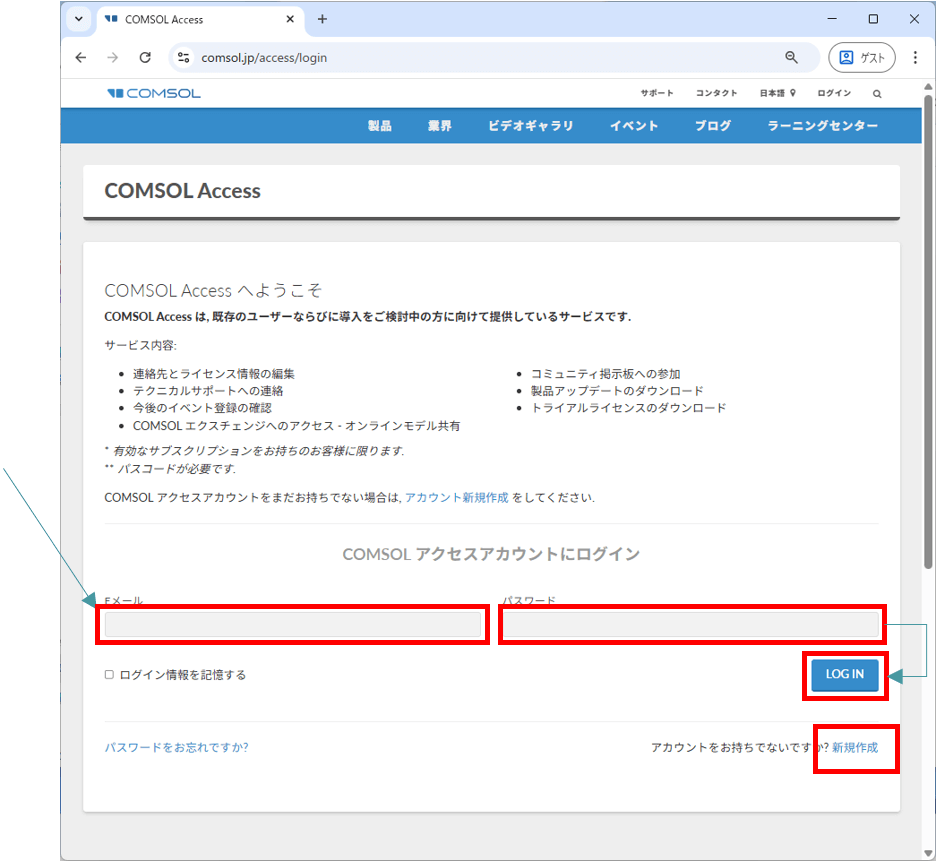Click the COMSOL logo in header
936x862 pixels.
pos(154,93)
